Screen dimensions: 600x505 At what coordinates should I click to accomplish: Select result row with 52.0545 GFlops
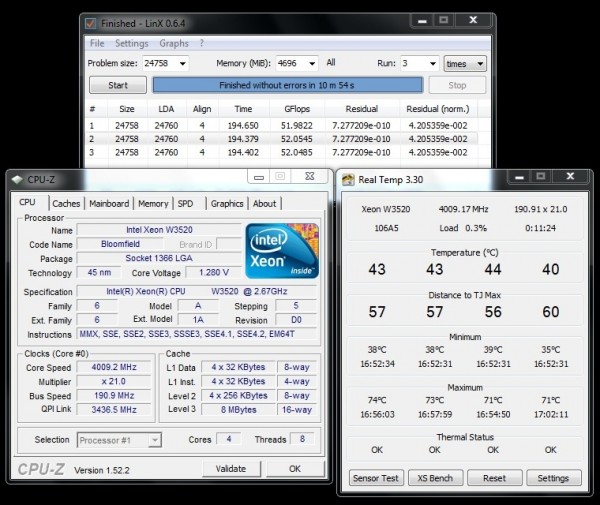pyautogui.click(x=282, y=139)
